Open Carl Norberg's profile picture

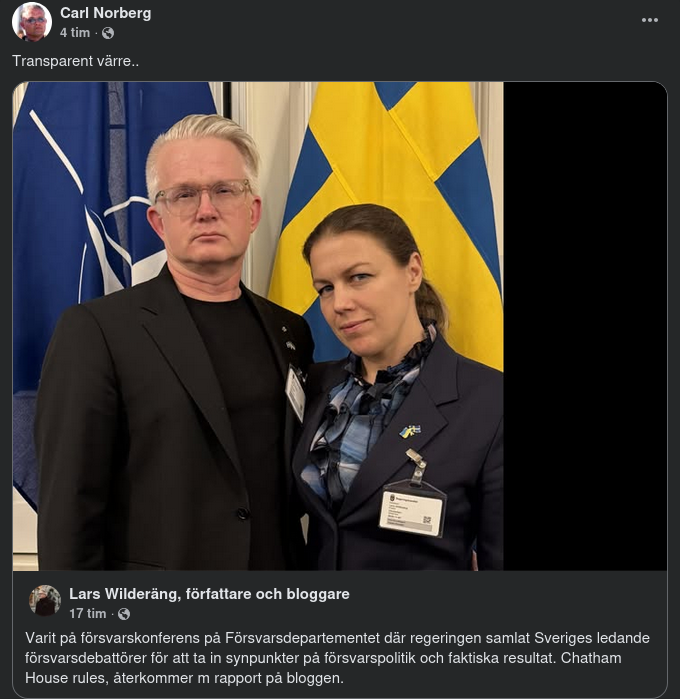click(32, 21)
